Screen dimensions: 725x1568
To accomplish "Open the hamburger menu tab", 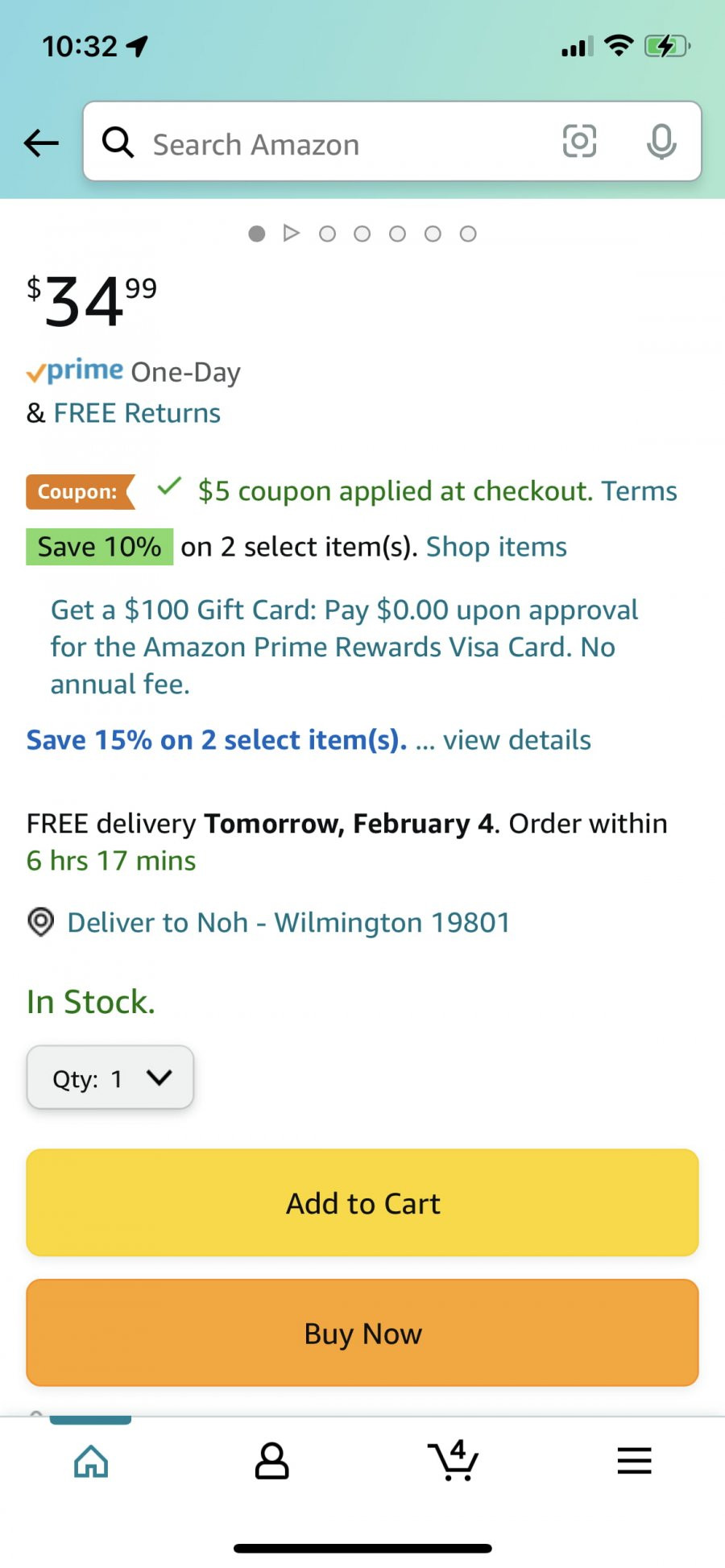I will tap(634, 1461).
